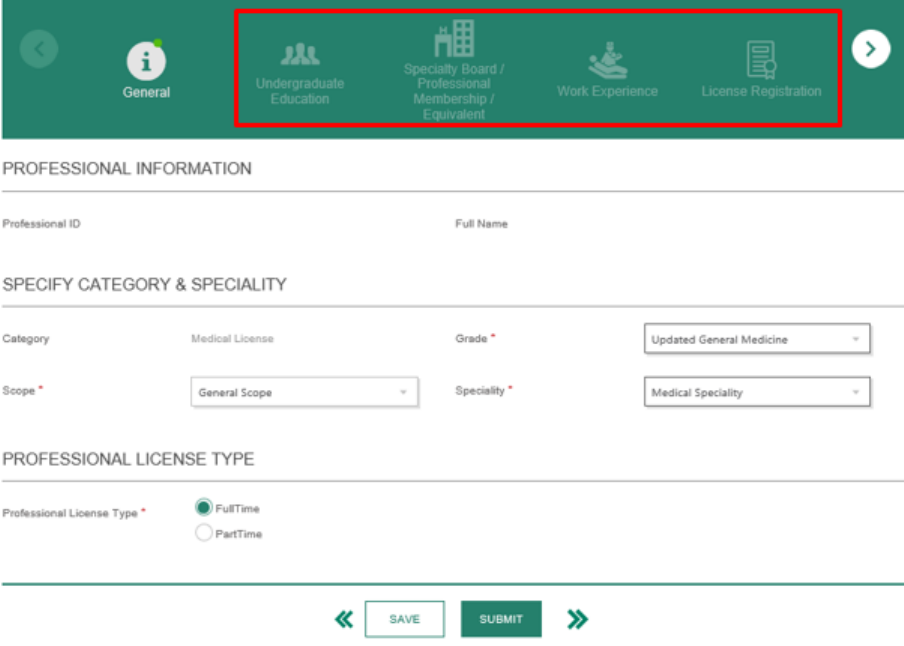Open the Grade dropdown

click(757, 339)
